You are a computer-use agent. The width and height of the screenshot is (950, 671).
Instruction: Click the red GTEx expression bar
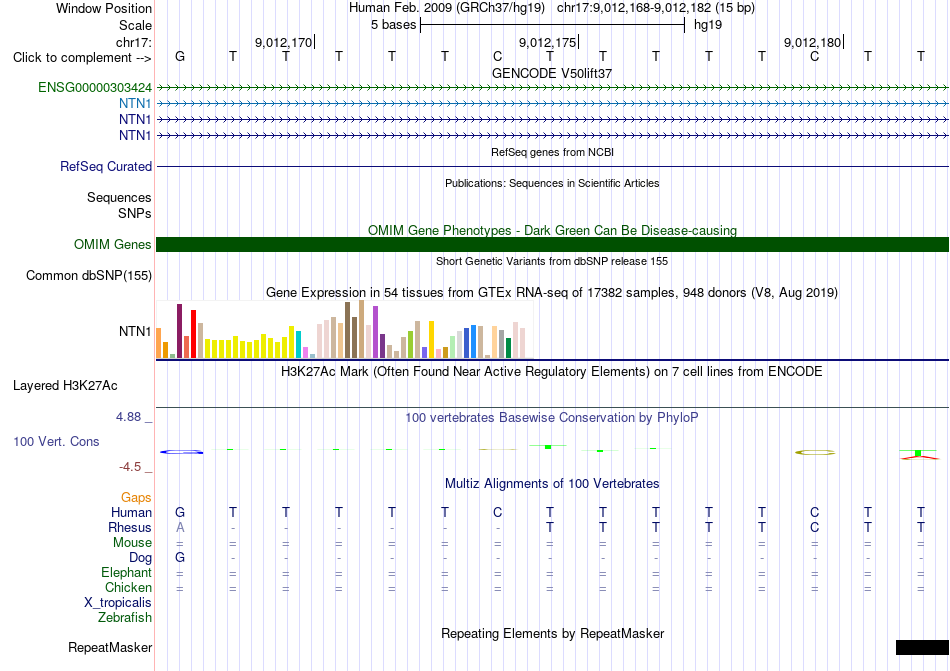[x=194, y=334]
